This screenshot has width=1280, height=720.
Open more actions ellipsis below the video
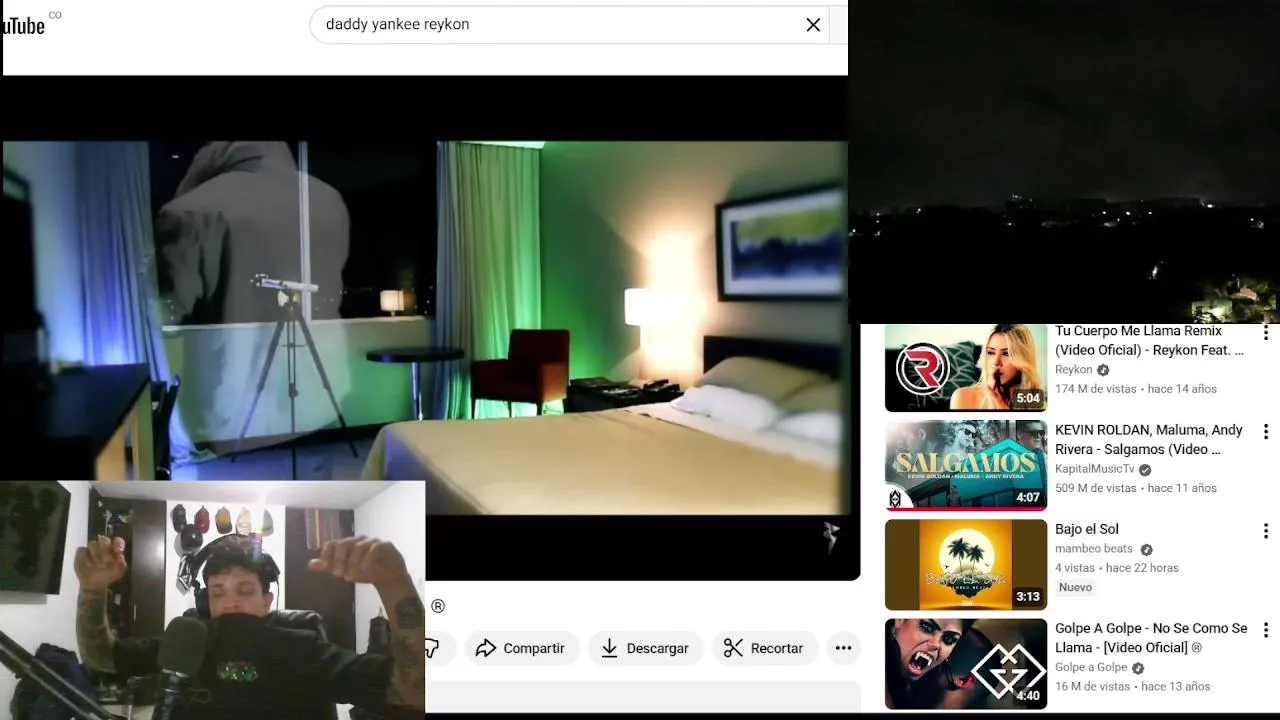tap(843, 648)
